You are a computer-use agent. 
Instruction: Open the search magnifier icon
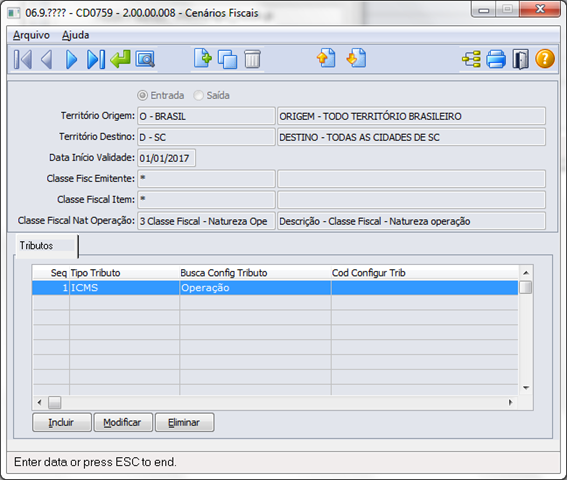pos(145,59)
